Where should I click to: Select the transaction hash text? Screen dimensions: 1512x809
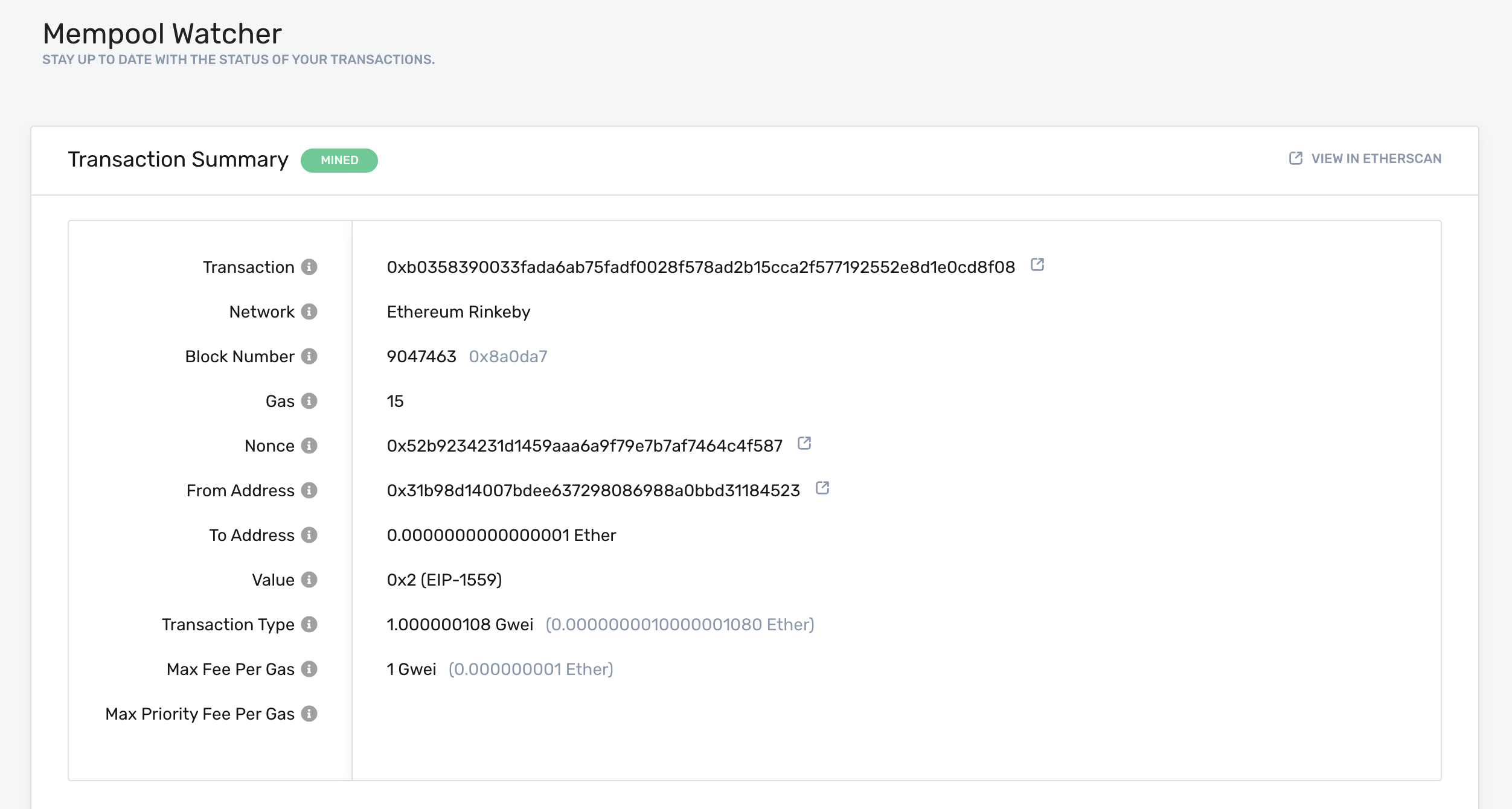tap(700, 266)
